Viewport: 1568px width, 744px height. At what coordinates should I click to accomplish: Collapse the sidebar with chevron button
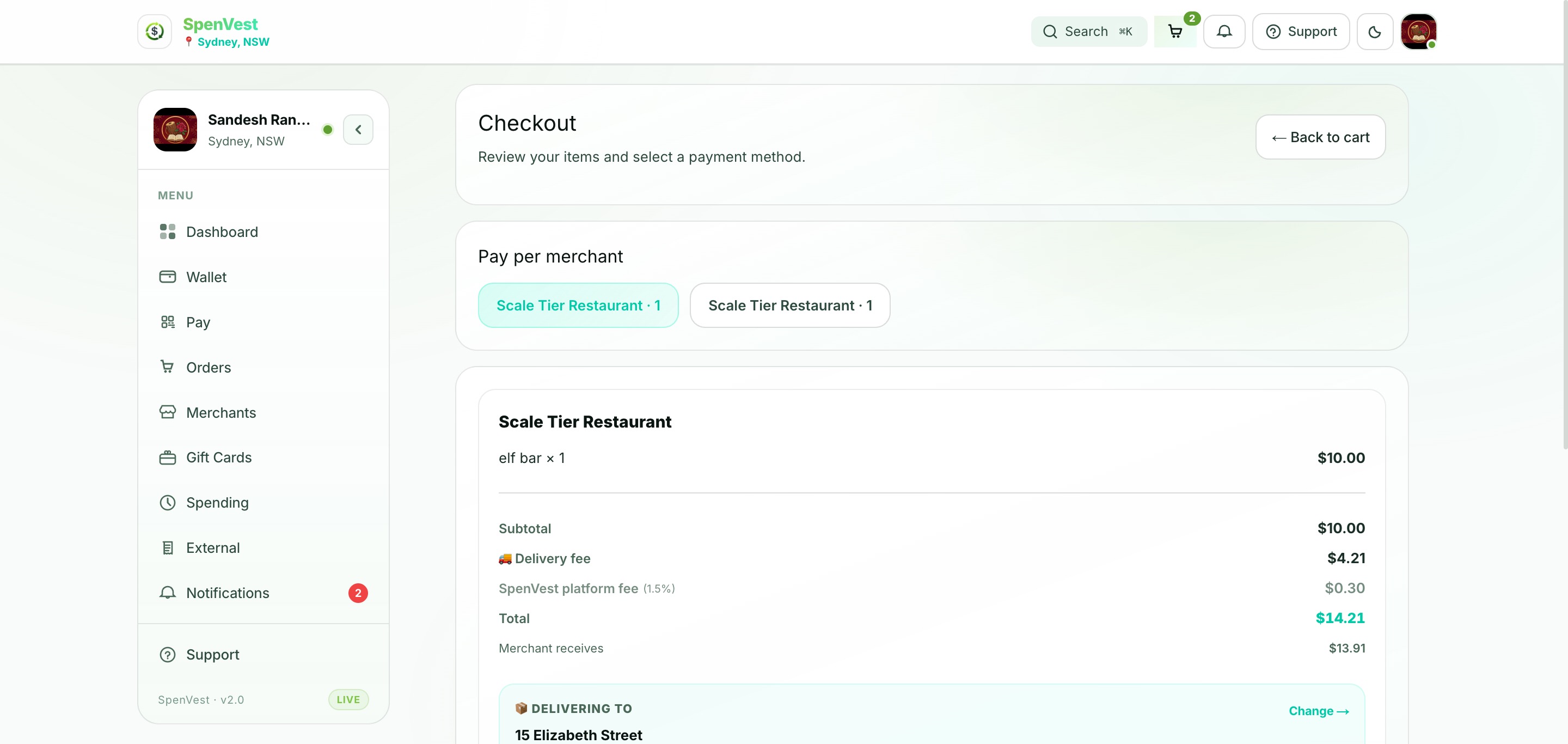click(358, 130)
